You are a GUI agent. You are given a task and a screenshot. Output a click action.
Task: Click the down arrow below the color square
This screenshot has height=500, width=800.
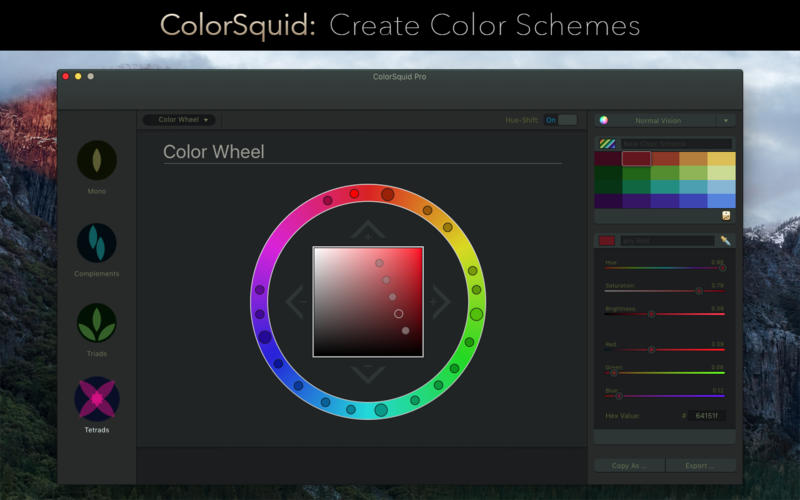pos(368,374)
